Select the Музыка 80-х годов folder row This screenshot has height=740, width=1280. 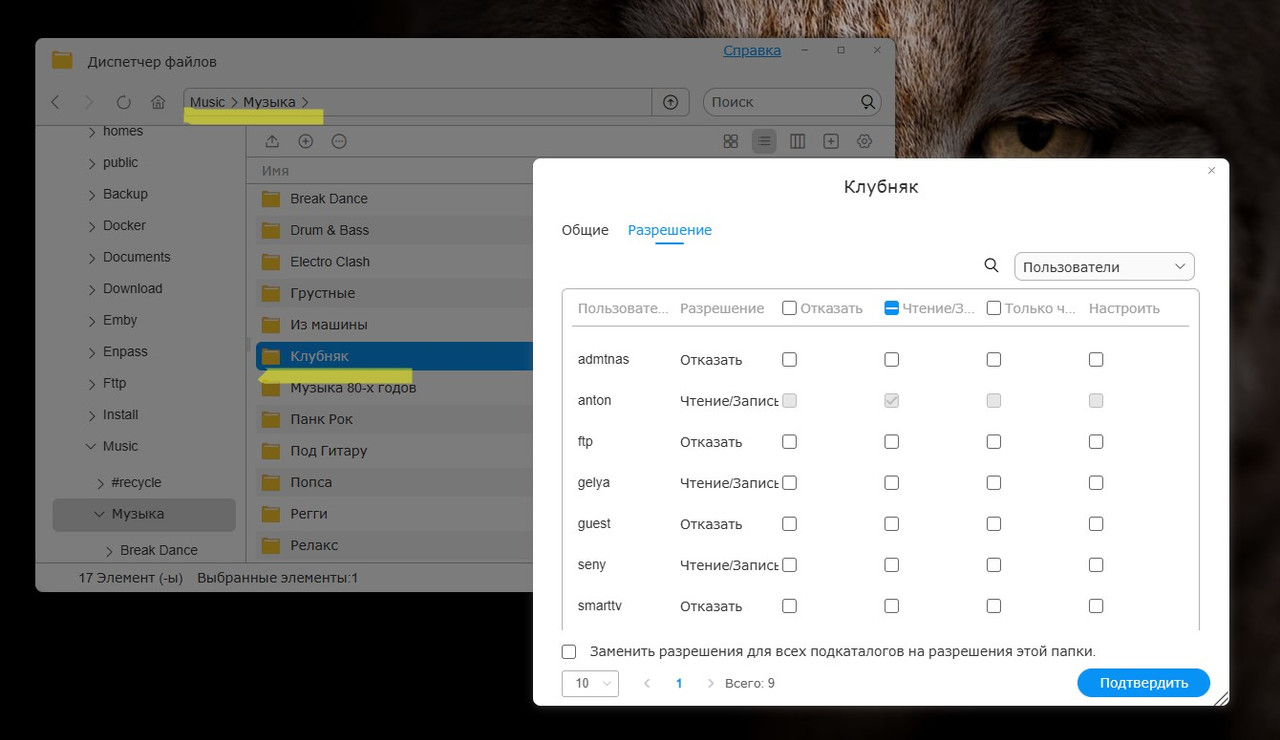pos(395,388)
